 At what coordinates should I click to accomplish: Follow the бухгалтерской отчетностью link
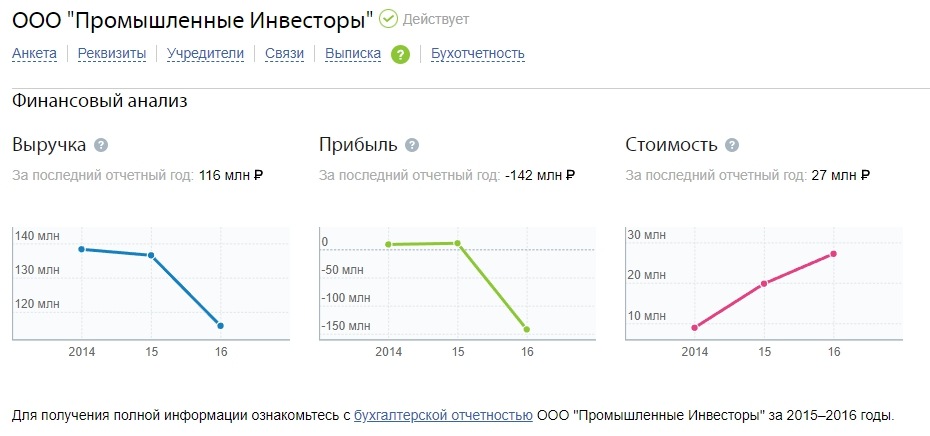click(443, 415)
